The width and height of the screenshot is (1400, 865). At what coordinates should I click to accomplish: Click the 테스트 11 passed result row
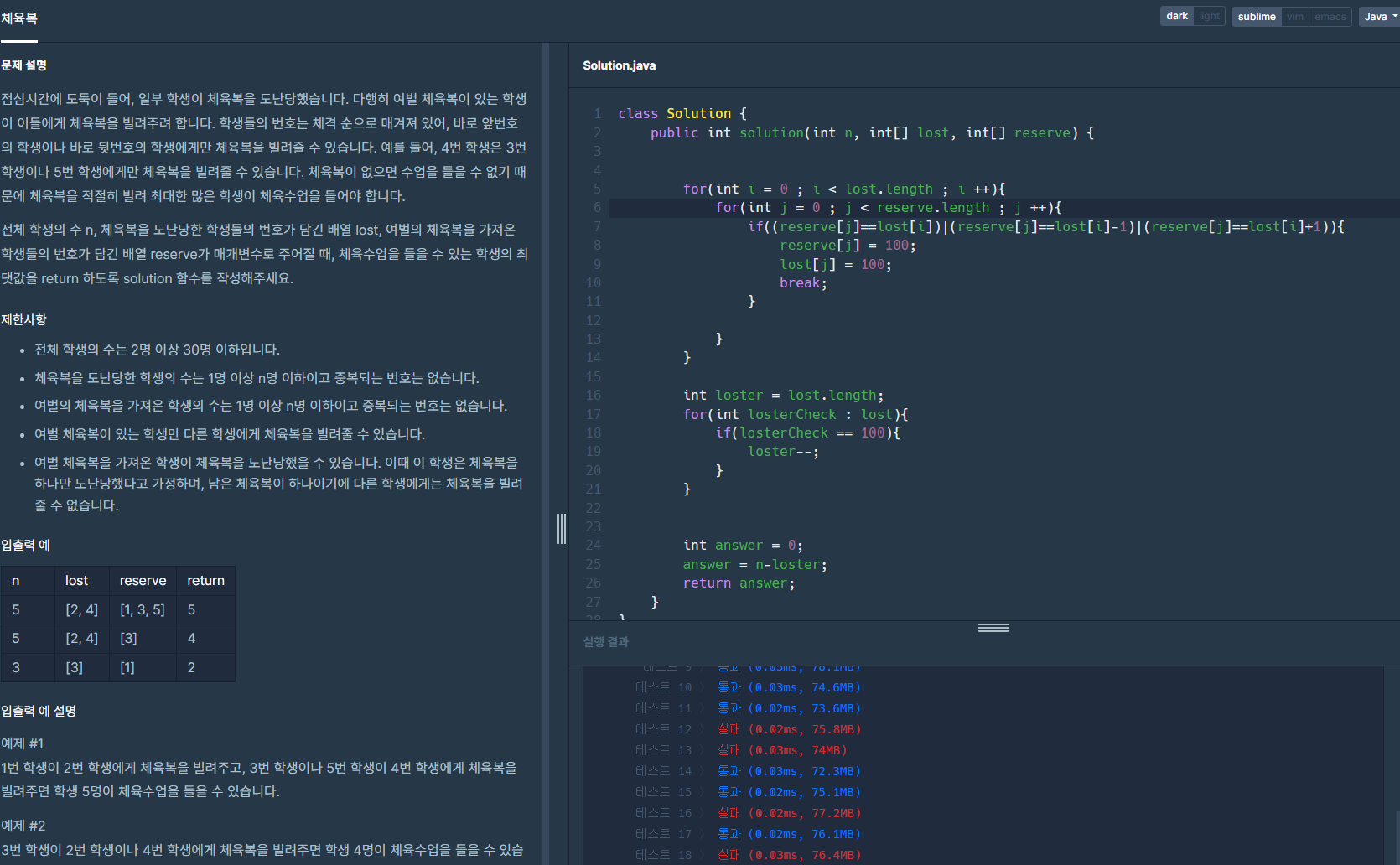[x=748, y=708]
